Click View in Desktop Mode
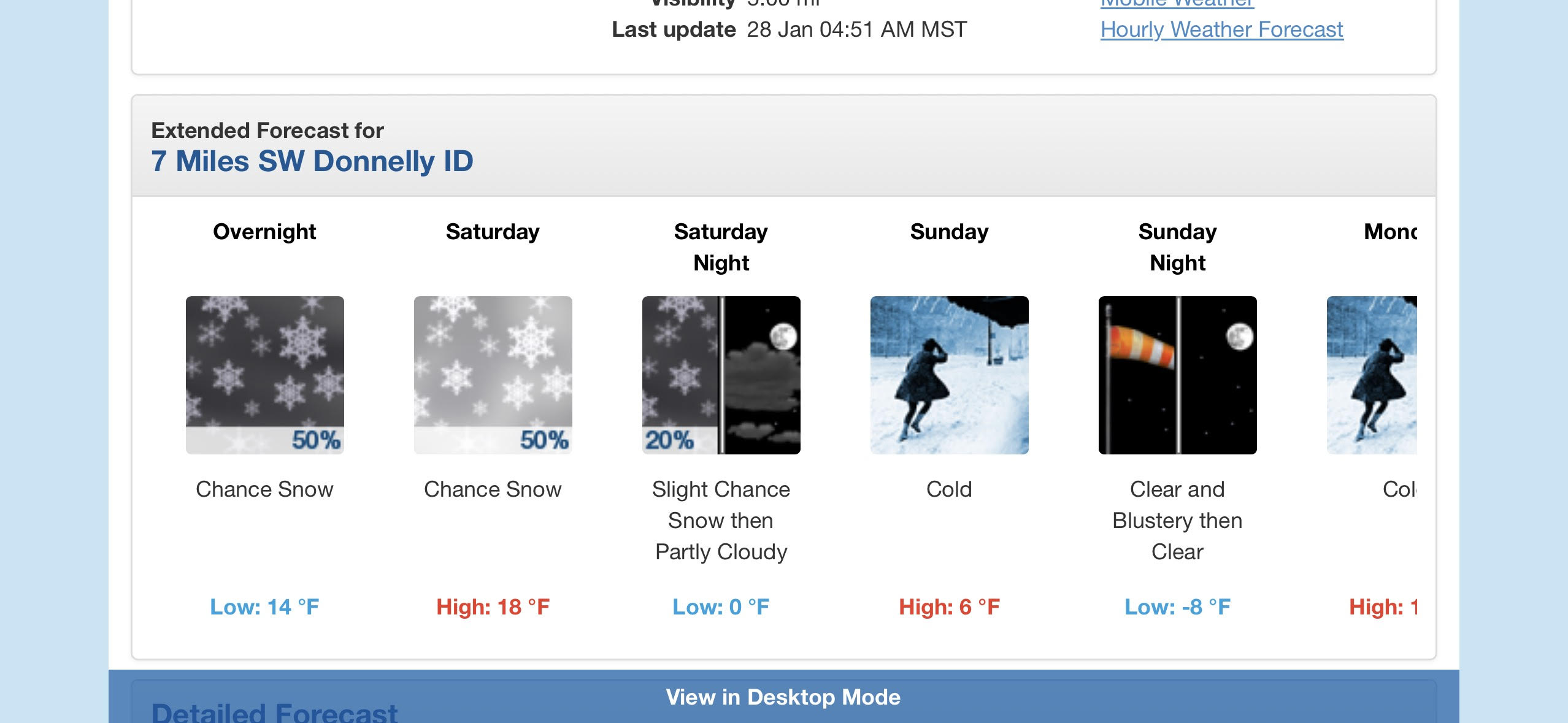This screenshot has width=1568, height=723. click(783, 697)
